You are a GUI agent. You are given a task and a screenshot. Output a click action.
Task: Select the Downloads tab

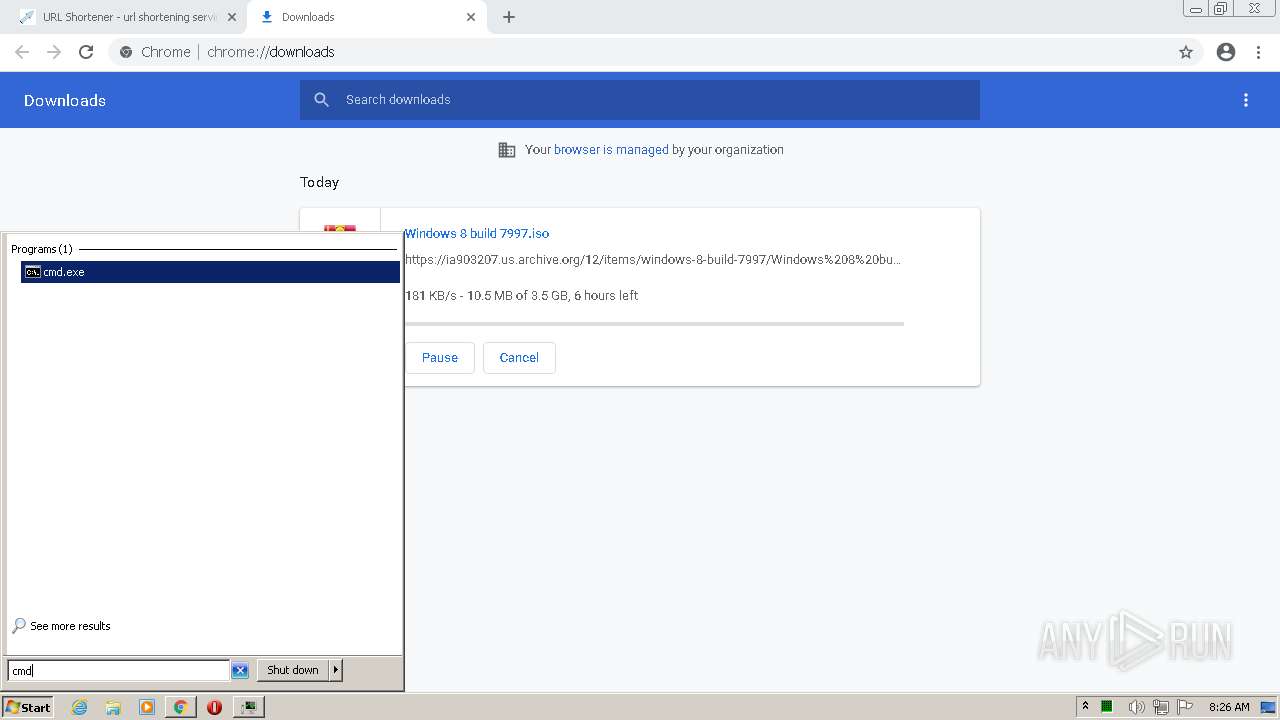(366, 17)
